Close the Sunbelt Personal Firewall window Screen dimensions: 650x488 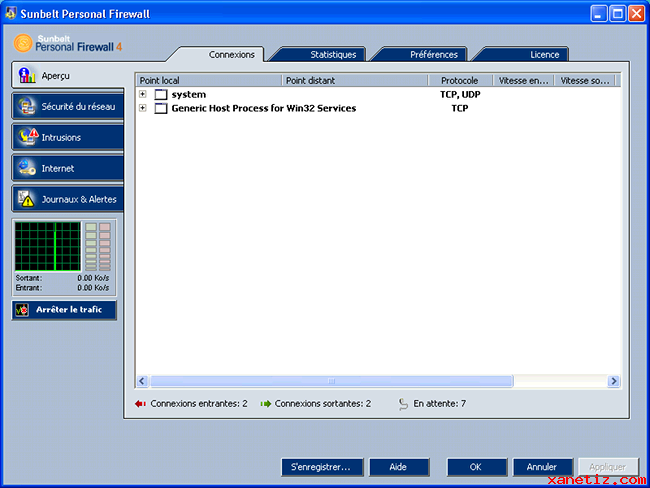point(637,14)
